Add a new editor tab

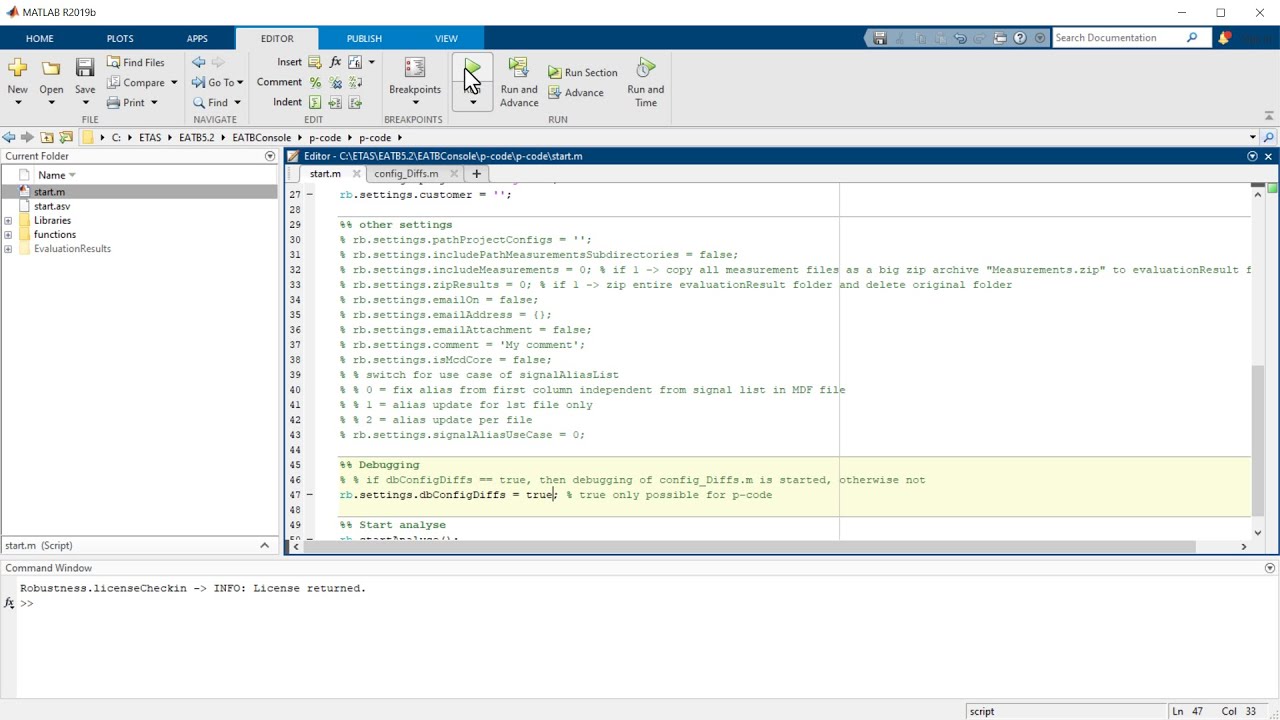[x=476, y=173]
